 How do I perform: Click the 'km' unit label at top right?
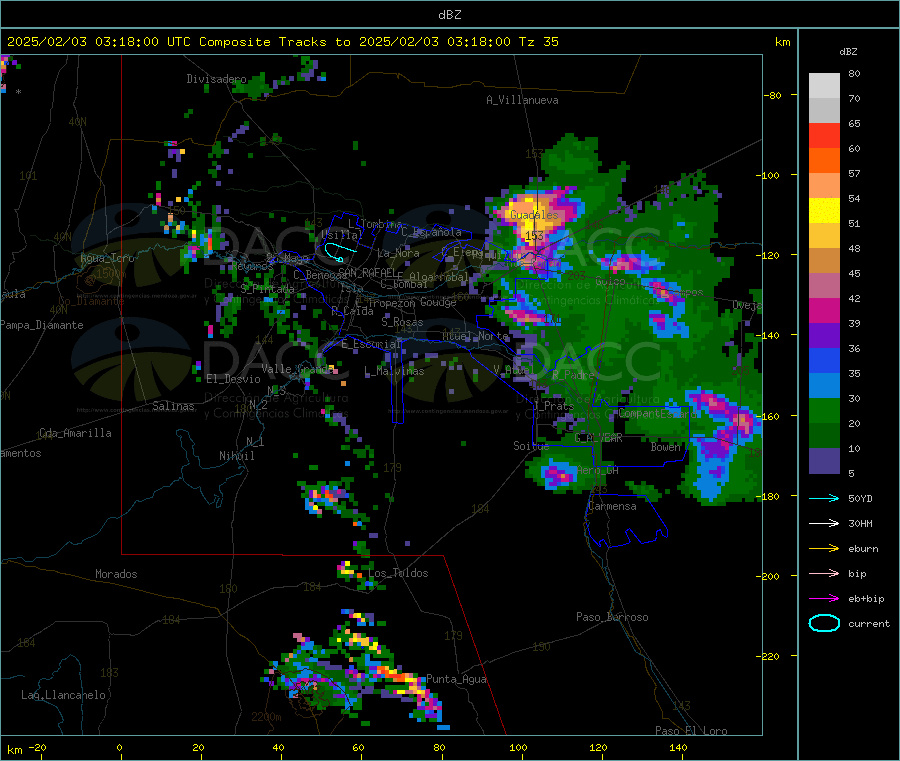point(782,42)
